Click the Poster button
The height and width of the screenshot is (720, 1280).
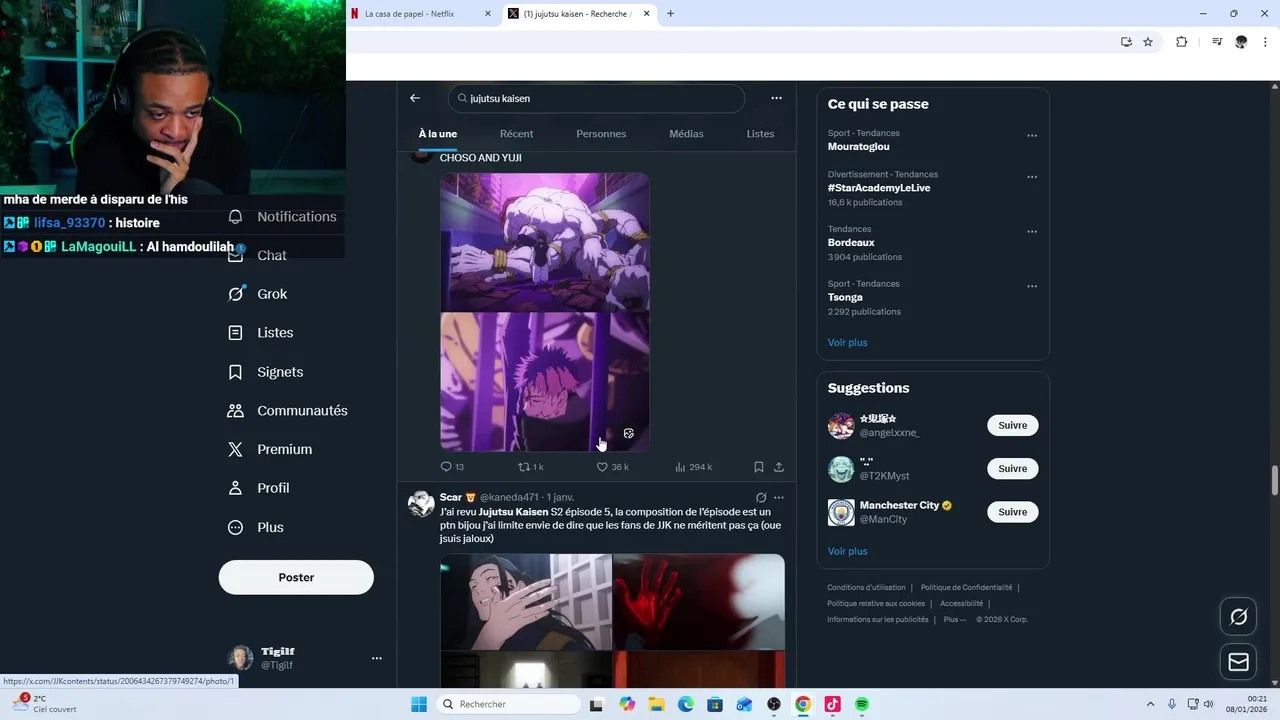click(x=296, y=578)
